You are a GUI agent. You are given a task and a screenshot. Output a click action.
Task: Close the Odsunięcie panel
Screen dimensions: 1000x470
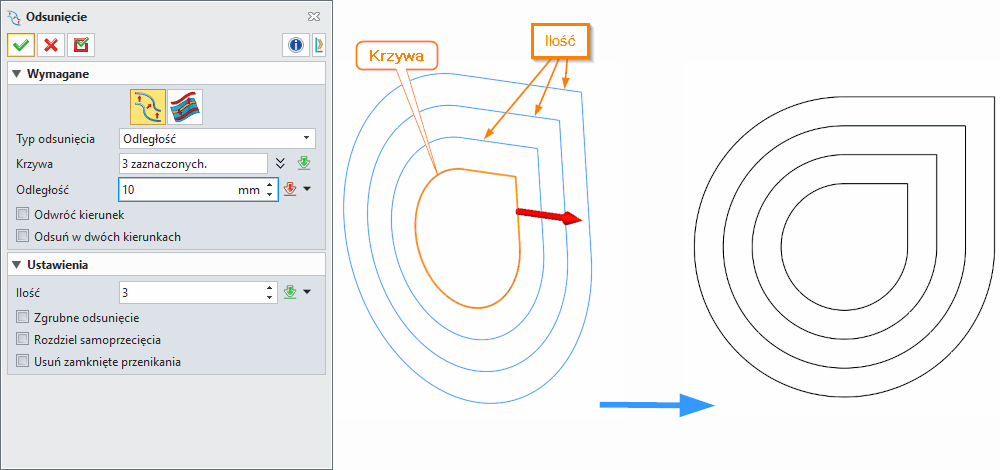point(314,16)
